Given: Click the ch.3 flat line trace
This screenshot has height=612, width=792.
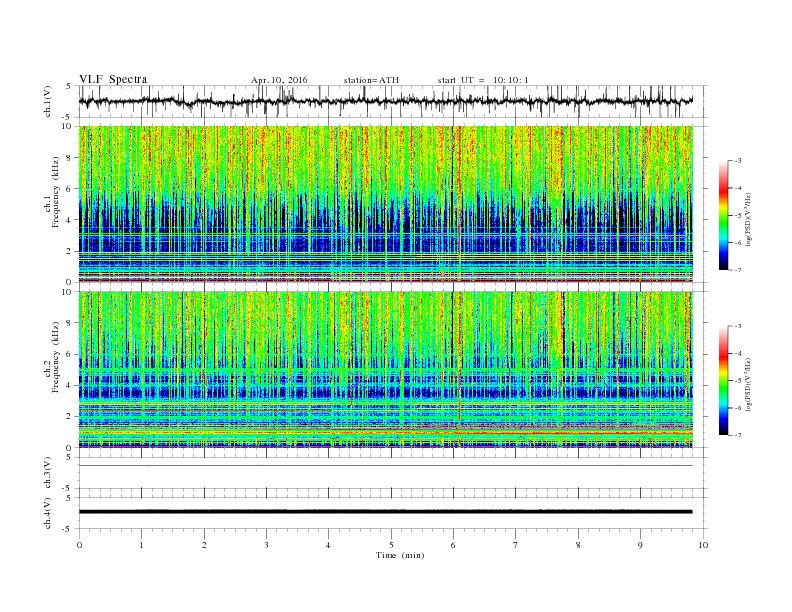Looking at the screenshot, I should (385, 466).
